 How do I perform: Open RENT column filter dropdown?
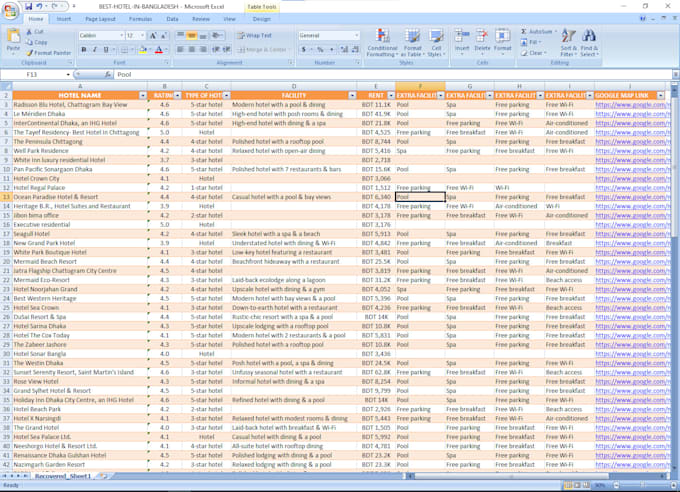(x=391, y=95)
